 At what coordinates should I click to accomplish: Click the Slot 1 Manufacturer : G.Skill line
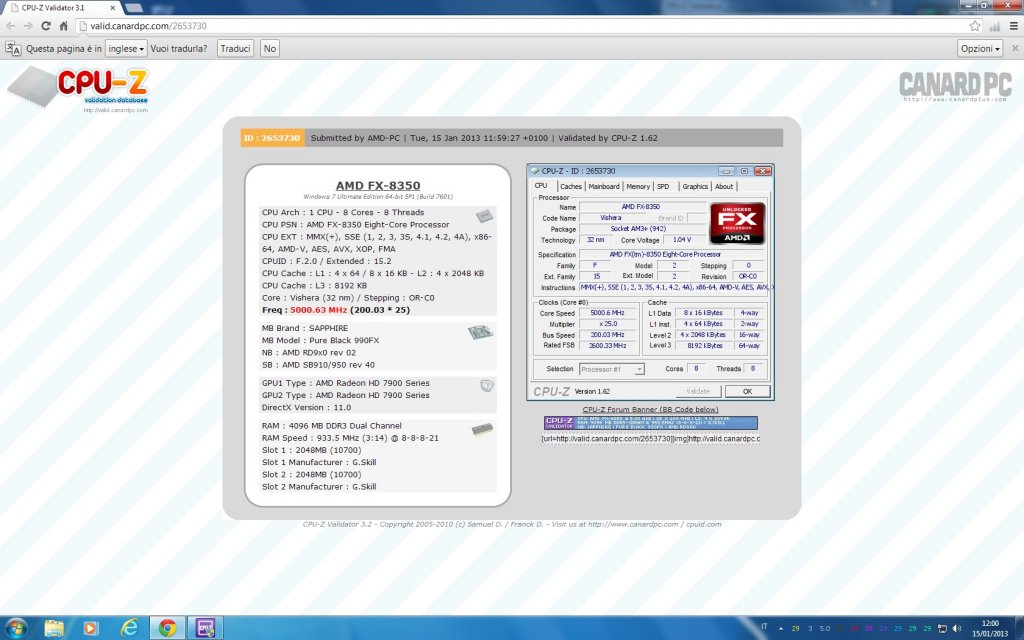pos(319,462)
